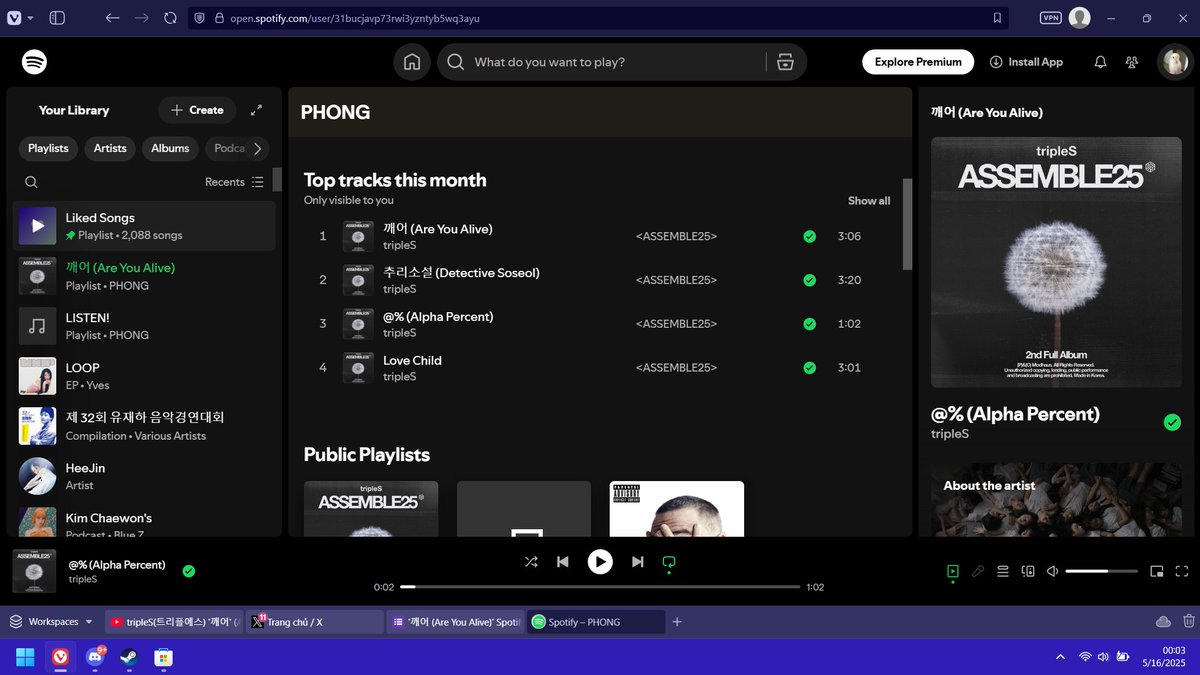Toggle saved check for 추리소설 (Detective Soseol) row
This screenshot has height=675, width=1200.
[x=809, y=280]
